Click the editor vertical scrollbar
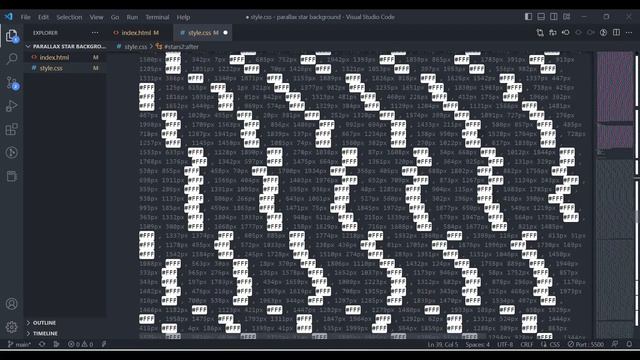The width and height of the screenshot is (640, 360). tap(637, 195)
